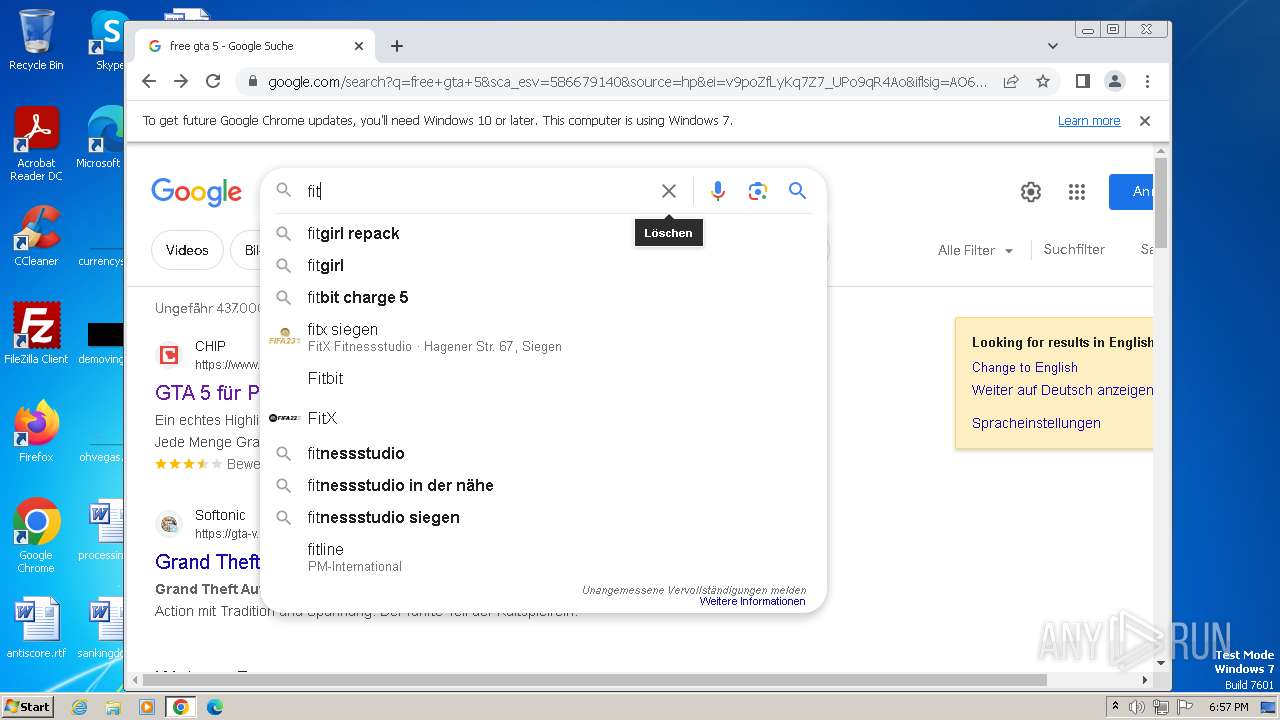Bookmark this page with the star icon
1280x720 pixels.
click(x=1043, y=81)
